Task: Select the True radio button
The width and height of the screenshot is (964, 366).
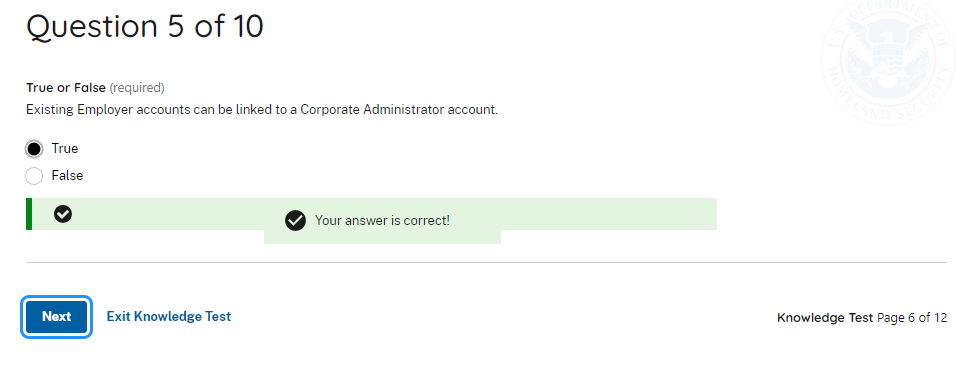Action: click(34, 149)
